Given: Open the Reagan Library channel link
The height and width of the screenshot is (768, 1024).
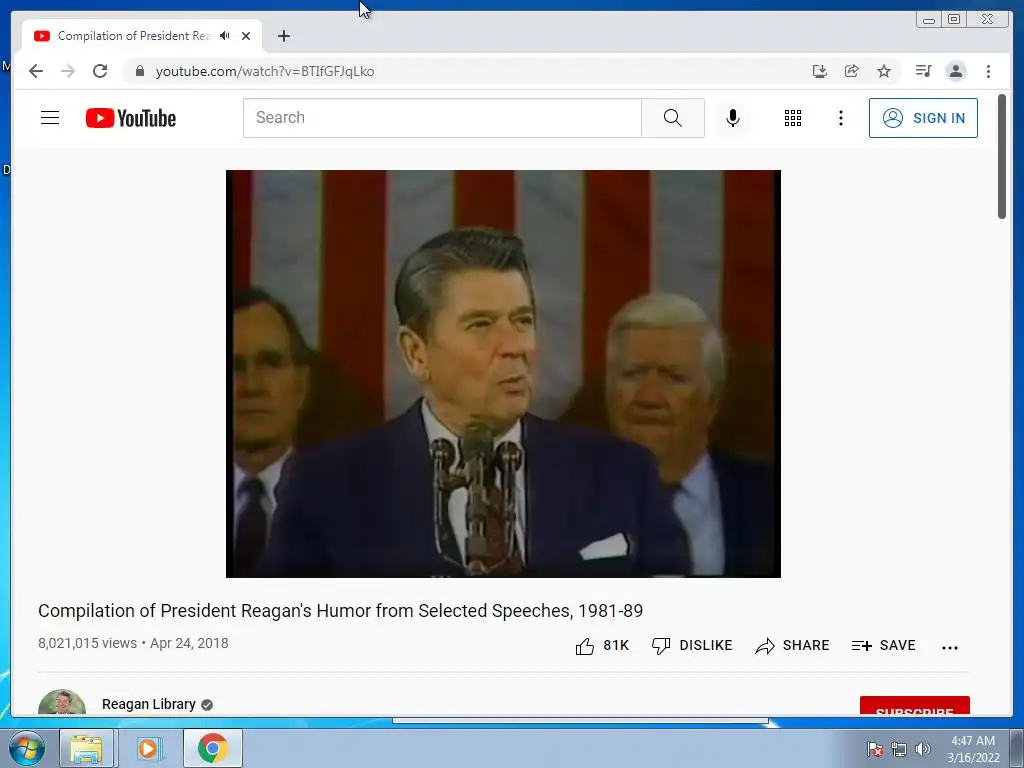Looking at the screenshot, I should coord(148,704).
